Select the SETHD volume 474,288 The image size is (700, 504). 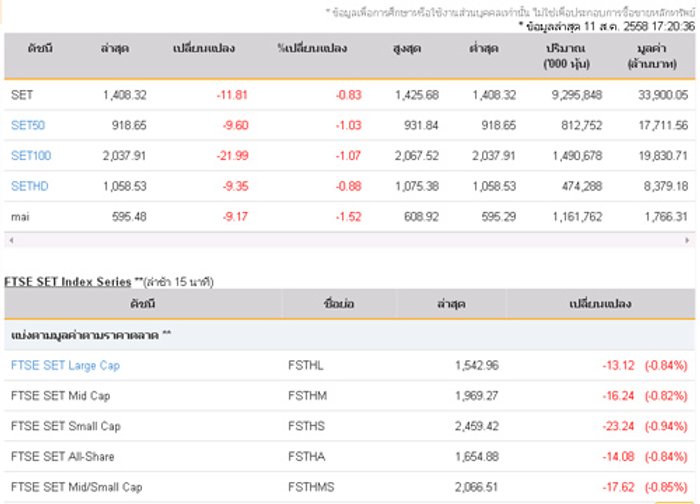tap(582, 186)
